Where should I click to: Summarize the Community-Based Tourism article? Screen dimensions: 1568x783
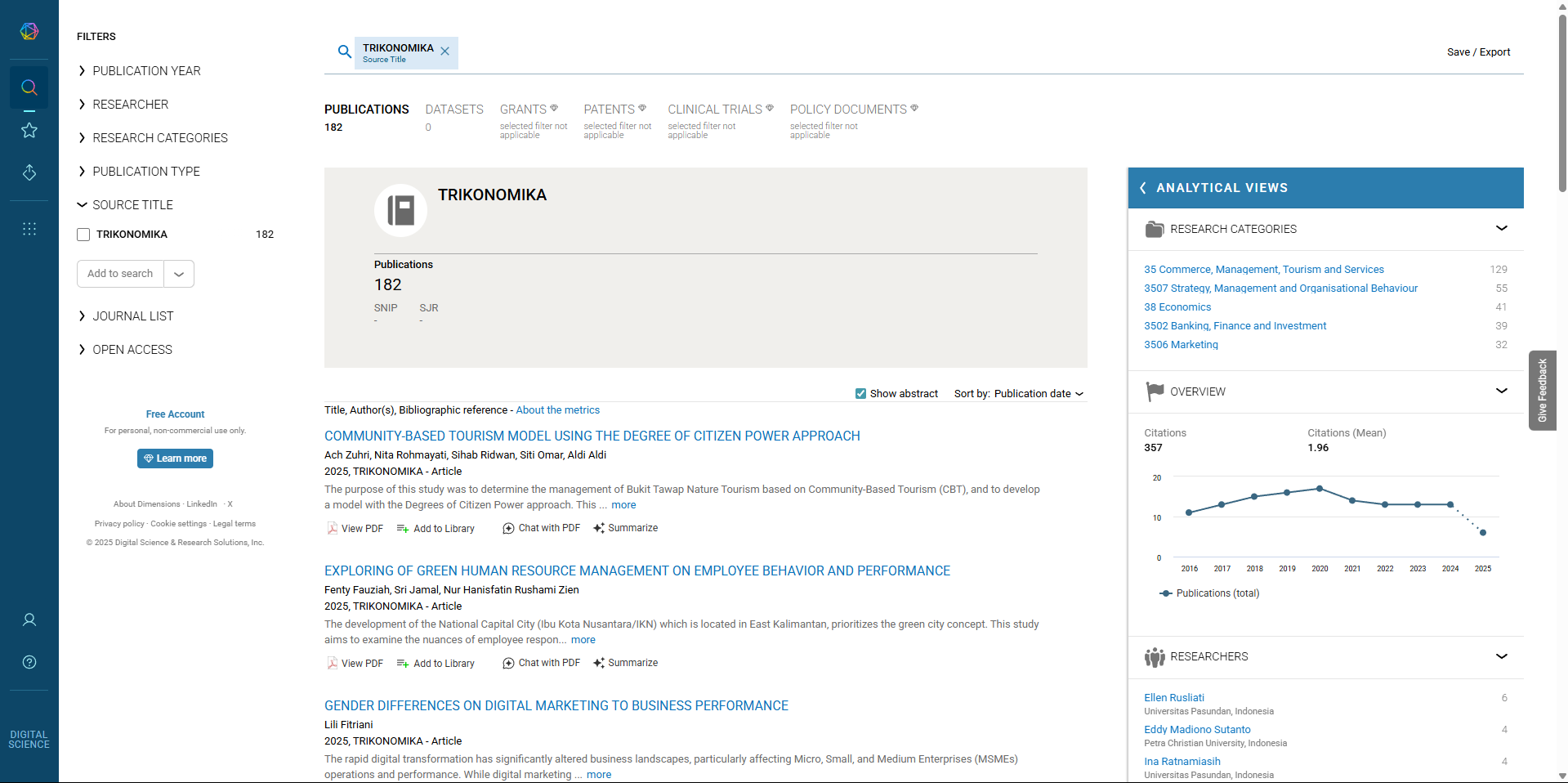[626, 528]
